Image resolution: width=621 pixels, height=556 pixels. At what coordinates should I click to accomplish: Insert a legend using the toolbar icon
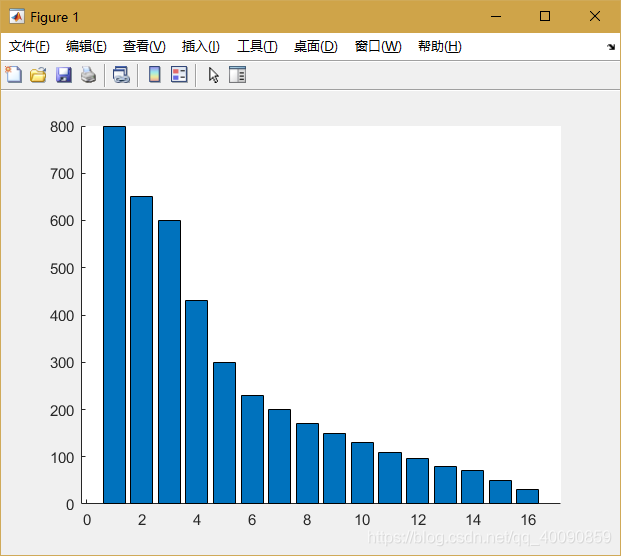tap(179, 74)
